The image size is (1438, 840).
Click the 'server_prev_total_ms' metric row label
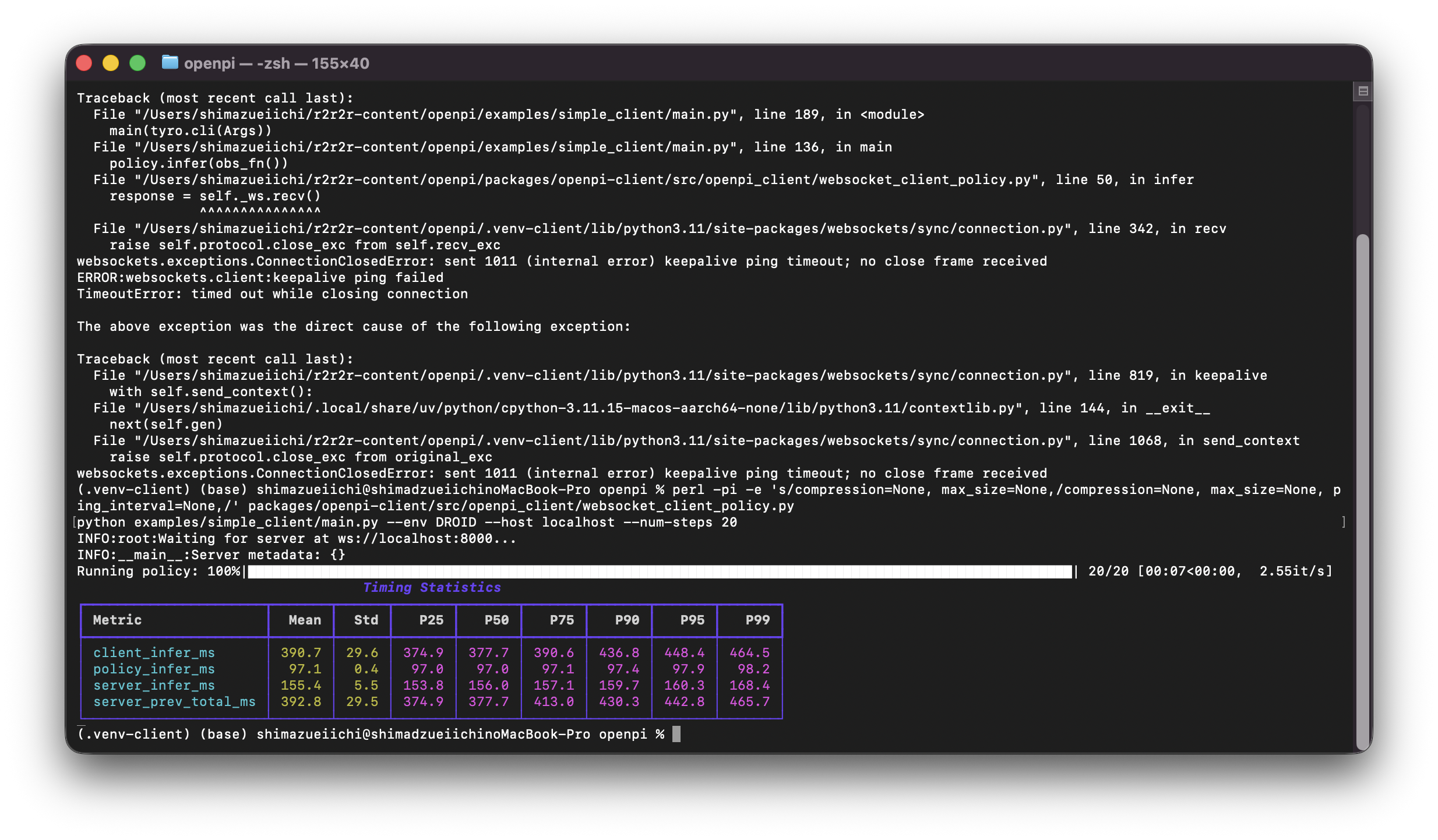(174, 701)
